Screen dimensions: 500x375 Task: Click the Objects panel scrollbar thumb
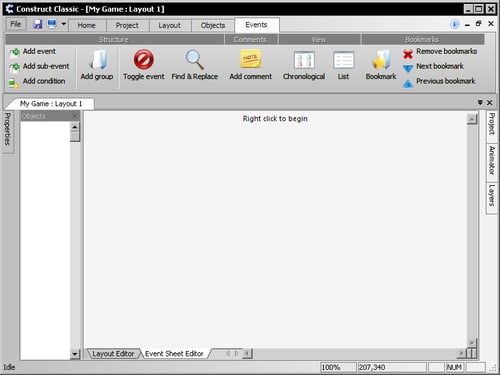pos(75,137)
